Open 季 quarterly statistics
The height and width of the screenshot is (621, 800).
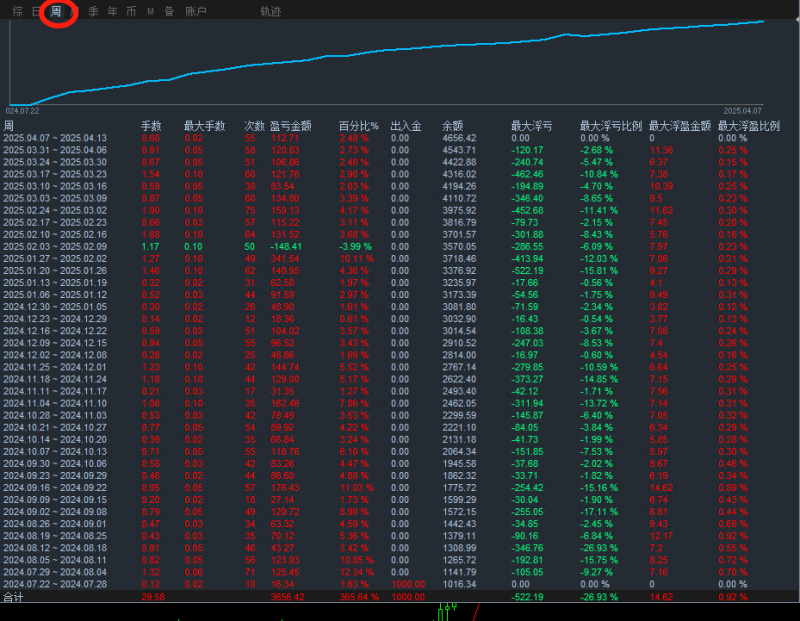point(90,13)
